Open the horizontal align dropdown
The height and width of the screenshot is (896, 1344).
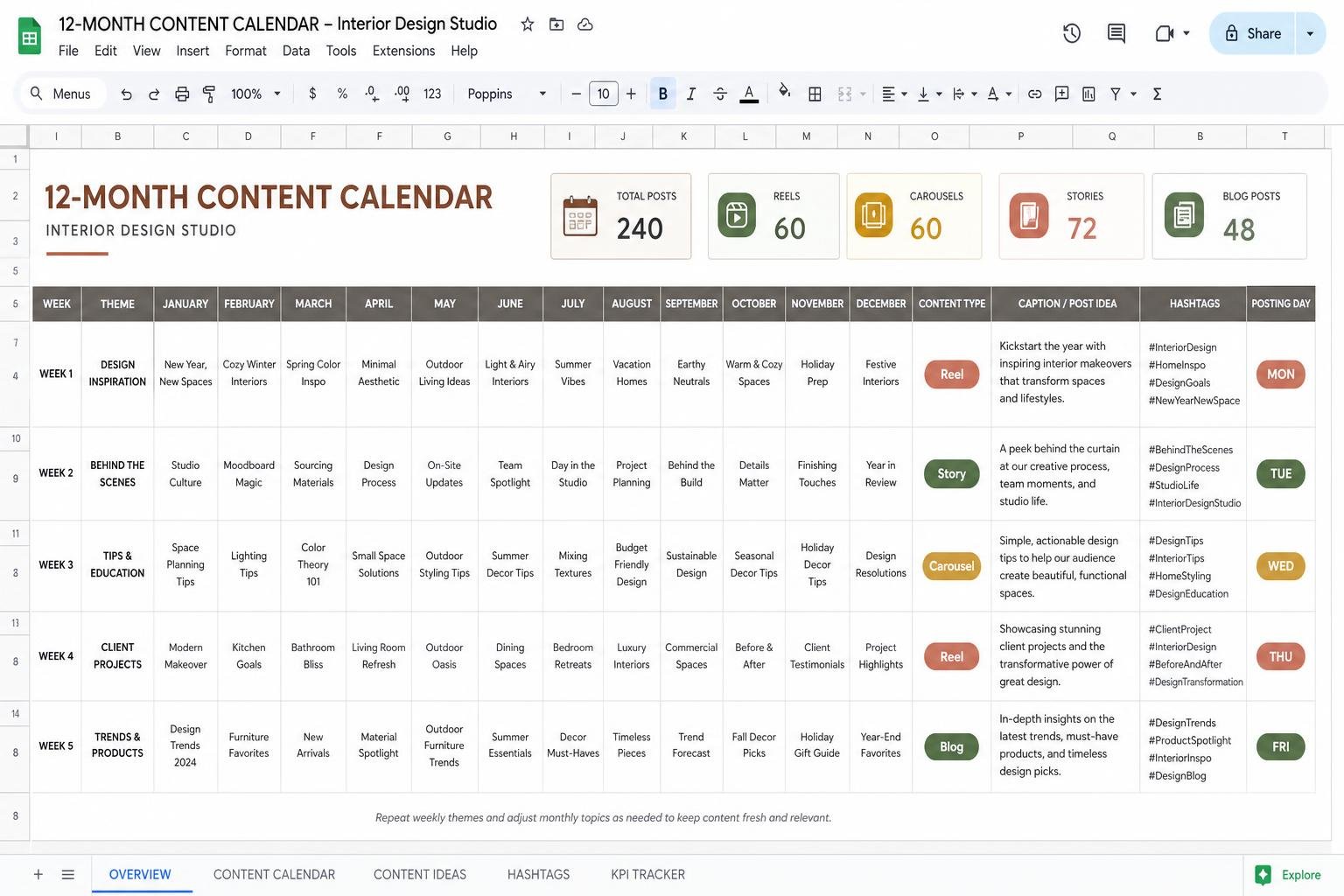pyautogui.click(x=893, y=94)
